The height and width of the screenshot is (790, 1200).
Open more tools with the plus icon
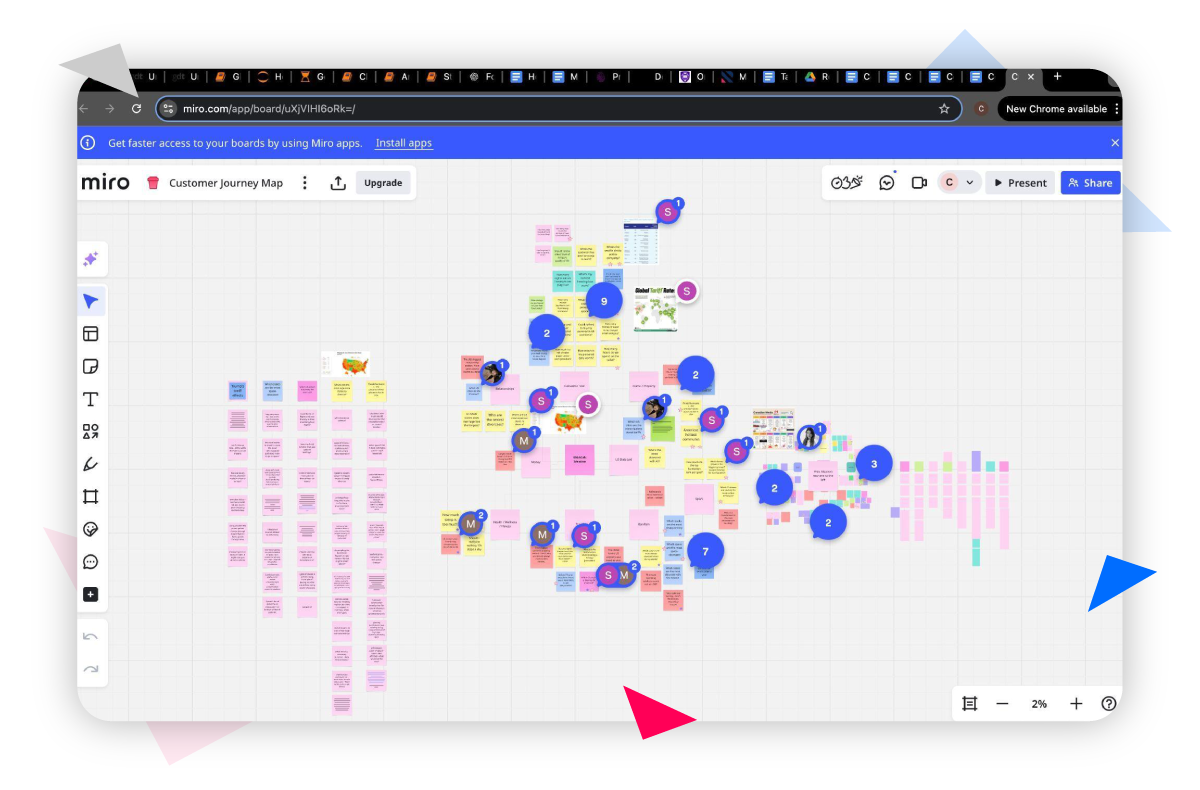(x=91, y=594)
